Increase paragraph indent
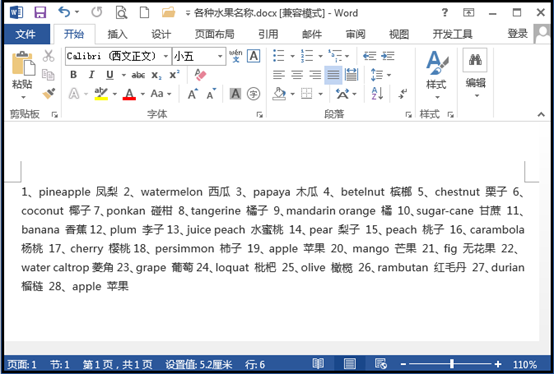The width and height of the screenshot is (554, 374). [x=388, y=56]
